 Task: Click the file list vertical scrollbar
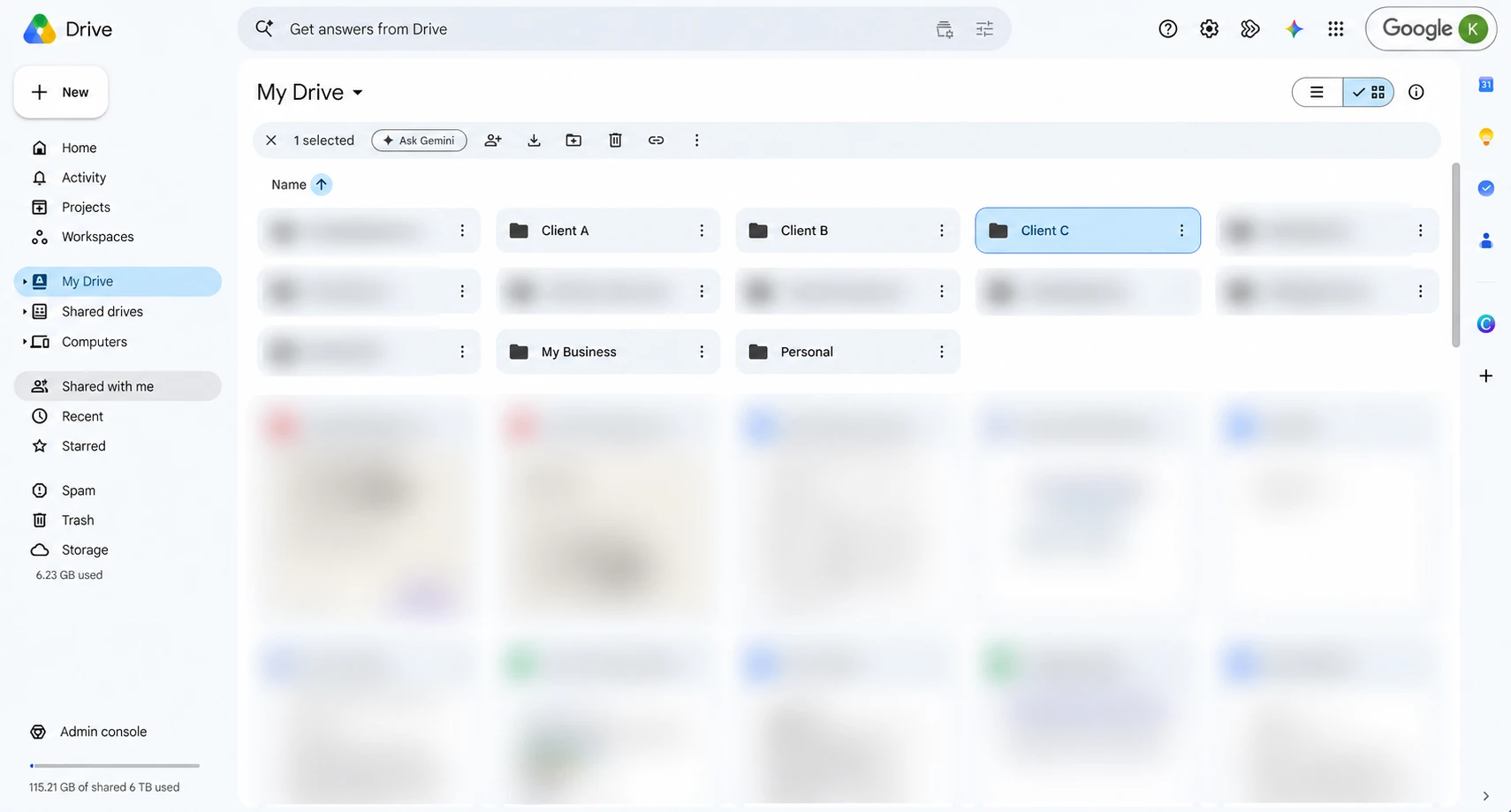(1455, 255)
